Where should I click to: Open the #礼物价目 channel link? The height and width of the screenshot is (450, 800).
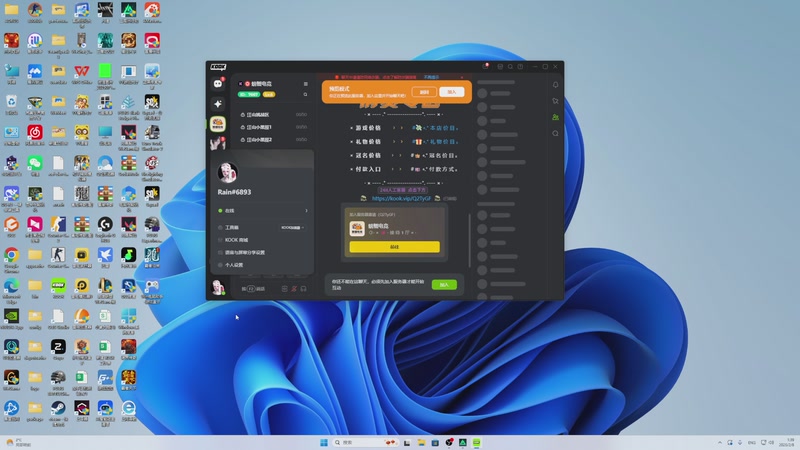pos(435,142)
